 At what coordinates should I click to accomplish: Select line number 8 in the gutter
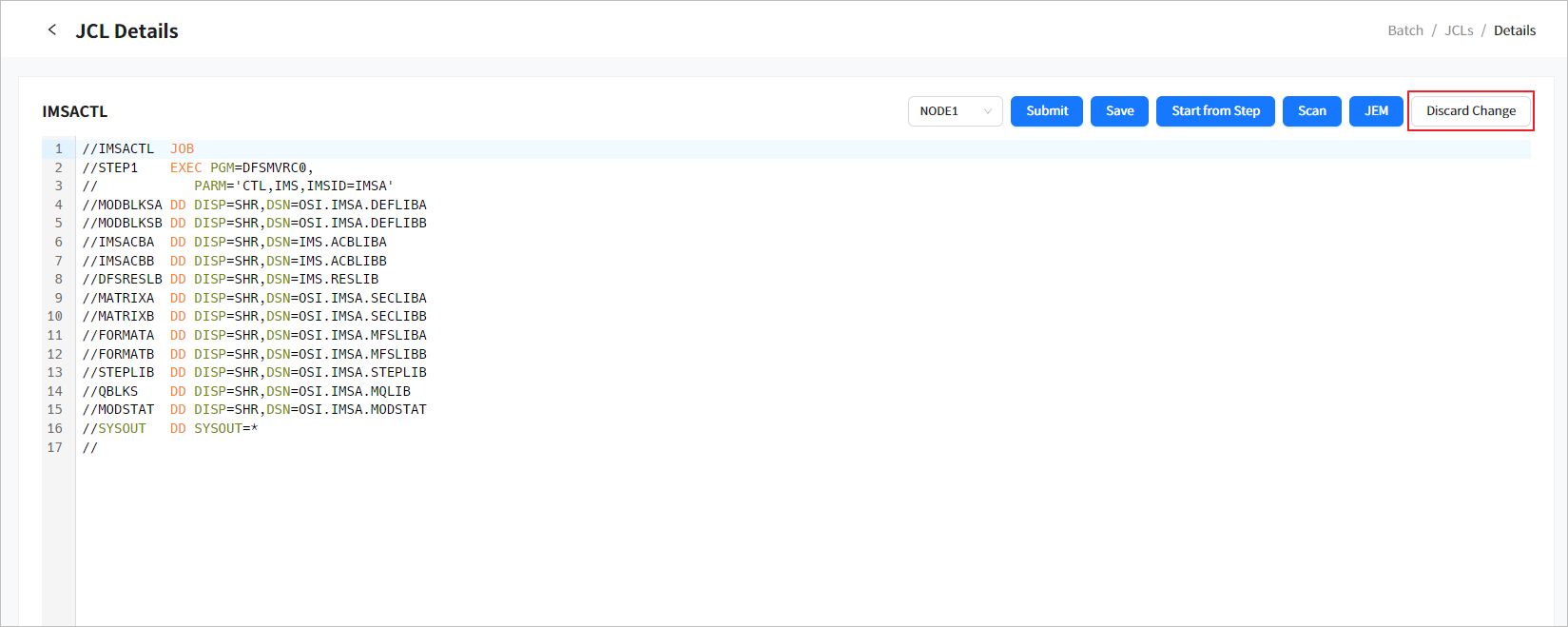[x=58, y=280]
